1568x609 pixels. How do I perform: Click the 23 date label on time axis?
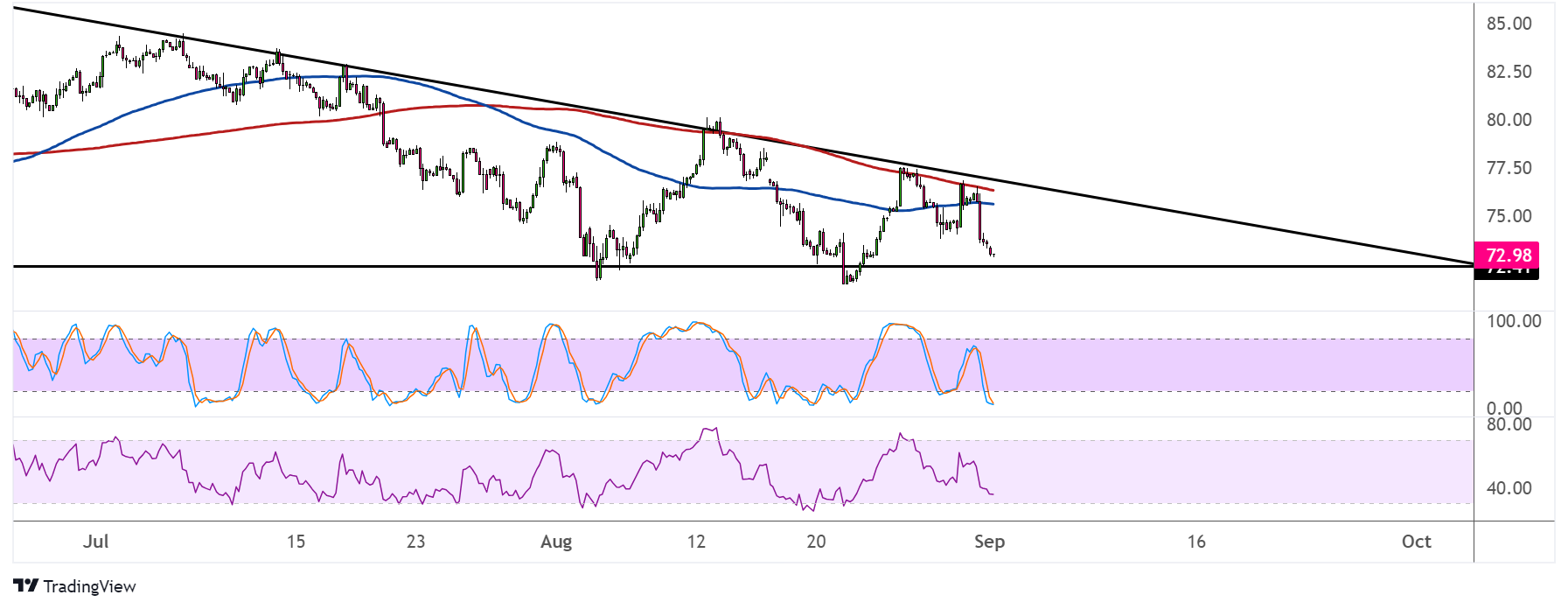point(416,542)
